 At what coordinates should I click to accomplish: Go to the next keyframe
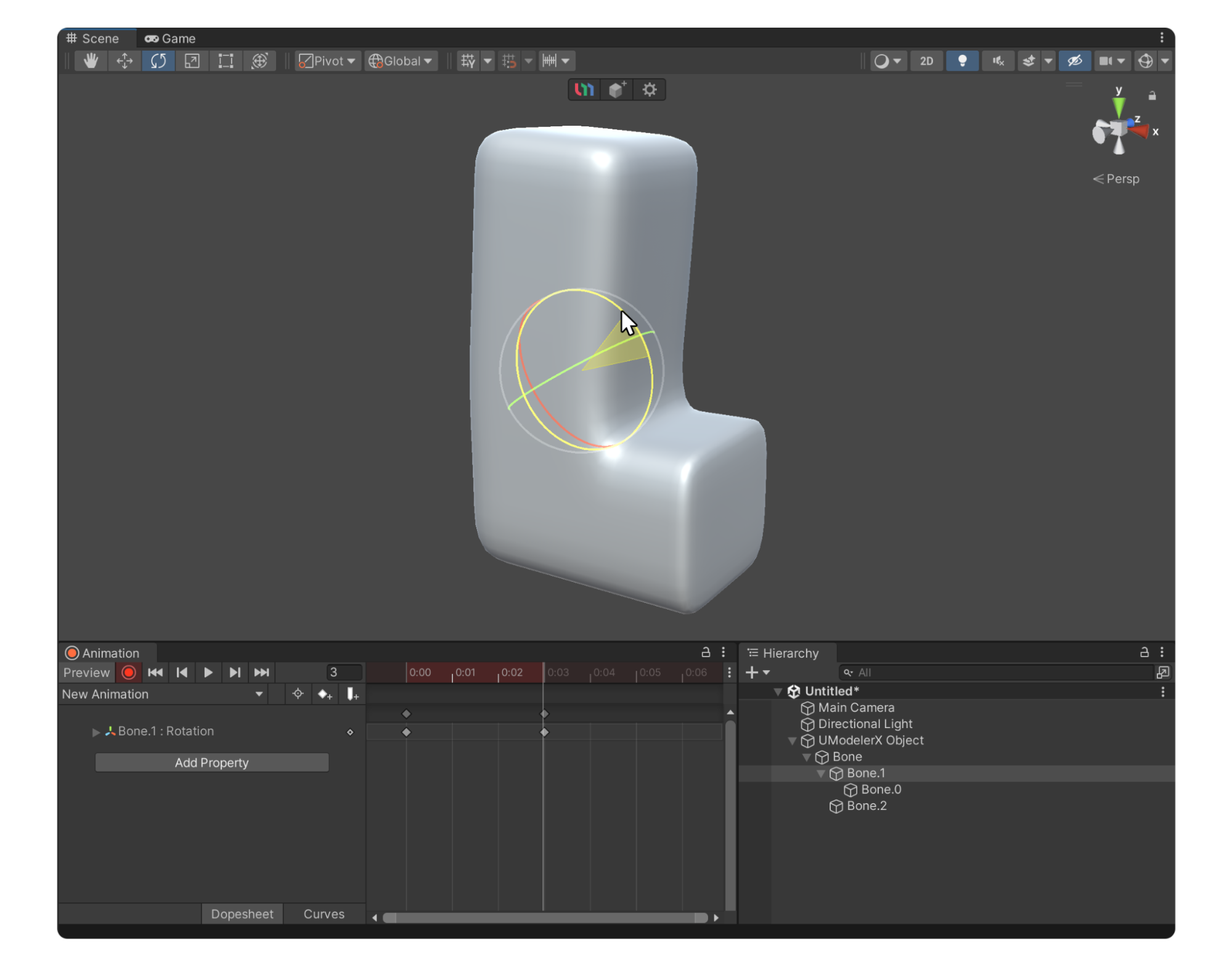[235, 673]
